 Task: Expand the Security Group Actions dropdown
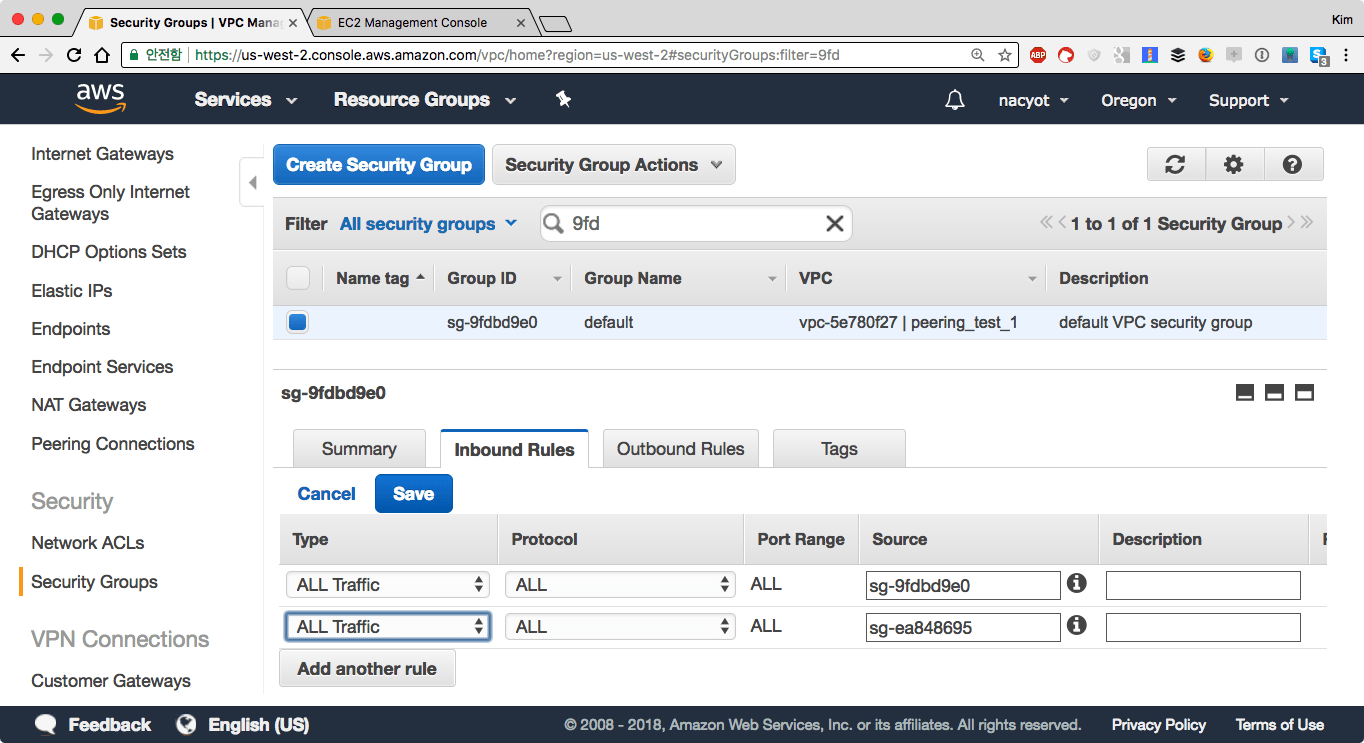coord(613,165)
